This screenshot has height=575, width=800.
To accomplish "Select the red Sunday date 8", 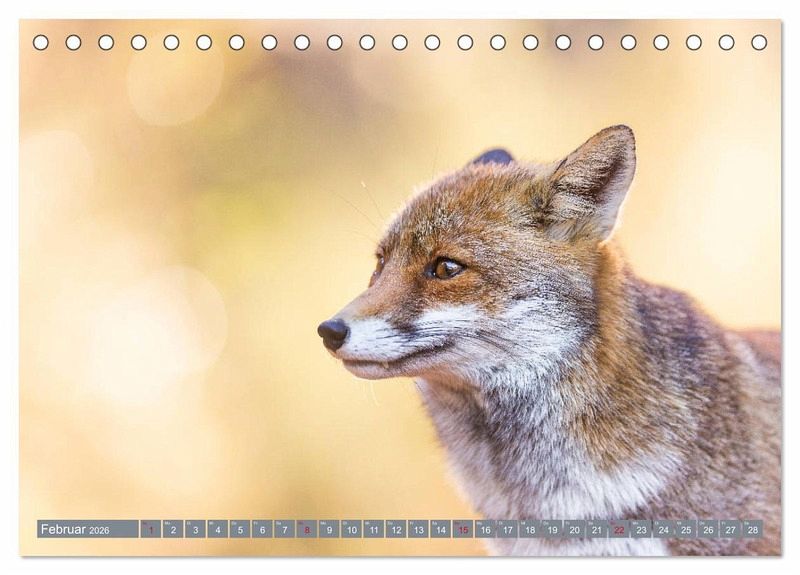I will tap(307, 529).
